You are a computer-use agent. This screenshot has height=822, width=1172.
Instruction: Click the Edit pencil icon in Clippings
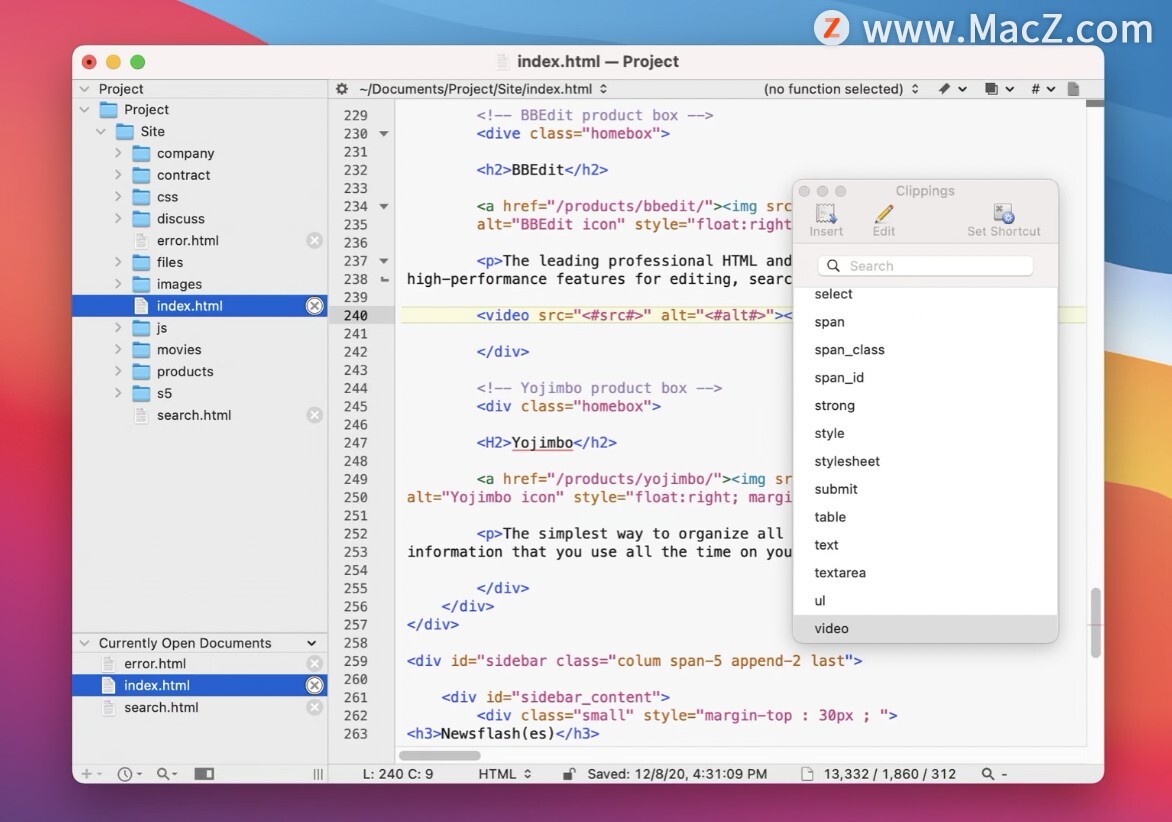coord(883,214)
